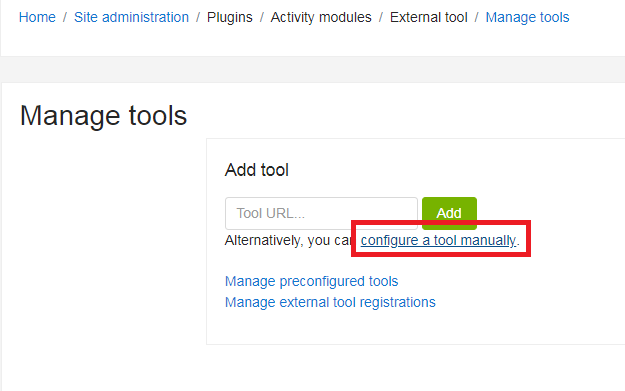Go to the Home breadcrumb link
This screenshot has height=391, width=625.
(x=37, y=17)
